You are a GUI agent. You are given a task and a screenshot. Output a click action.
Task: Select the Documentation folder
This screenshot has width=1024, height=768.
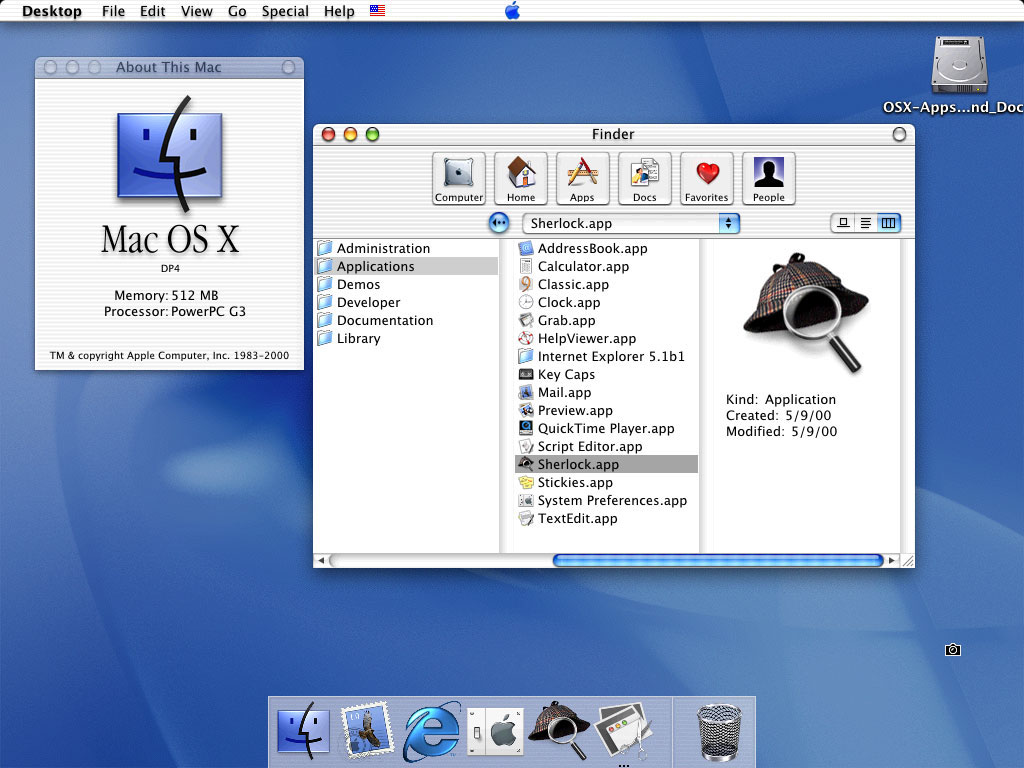[406, 321]
